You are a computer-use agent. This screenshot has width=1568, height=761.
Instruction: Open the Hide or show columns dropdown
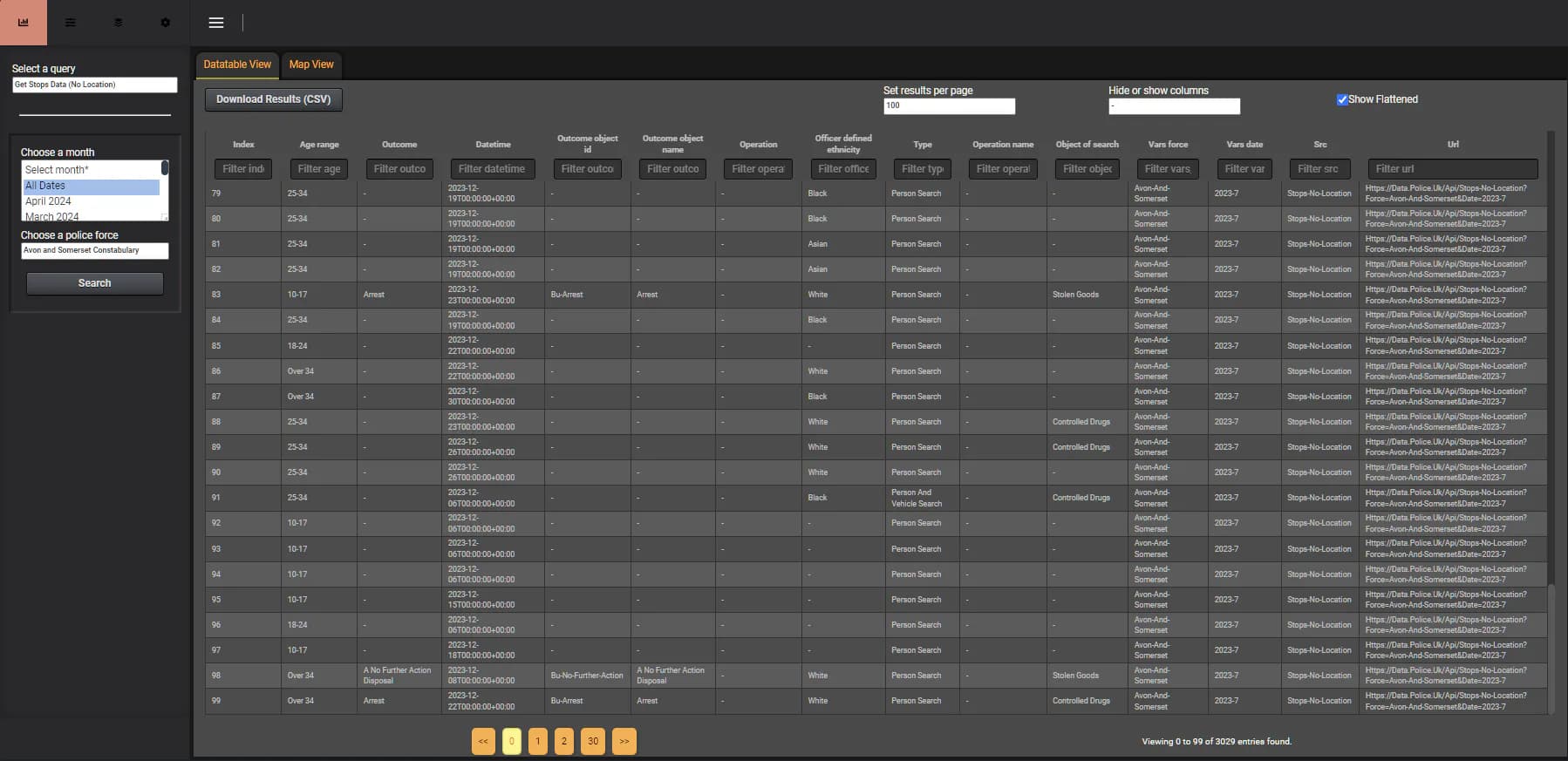[1174, 106]
